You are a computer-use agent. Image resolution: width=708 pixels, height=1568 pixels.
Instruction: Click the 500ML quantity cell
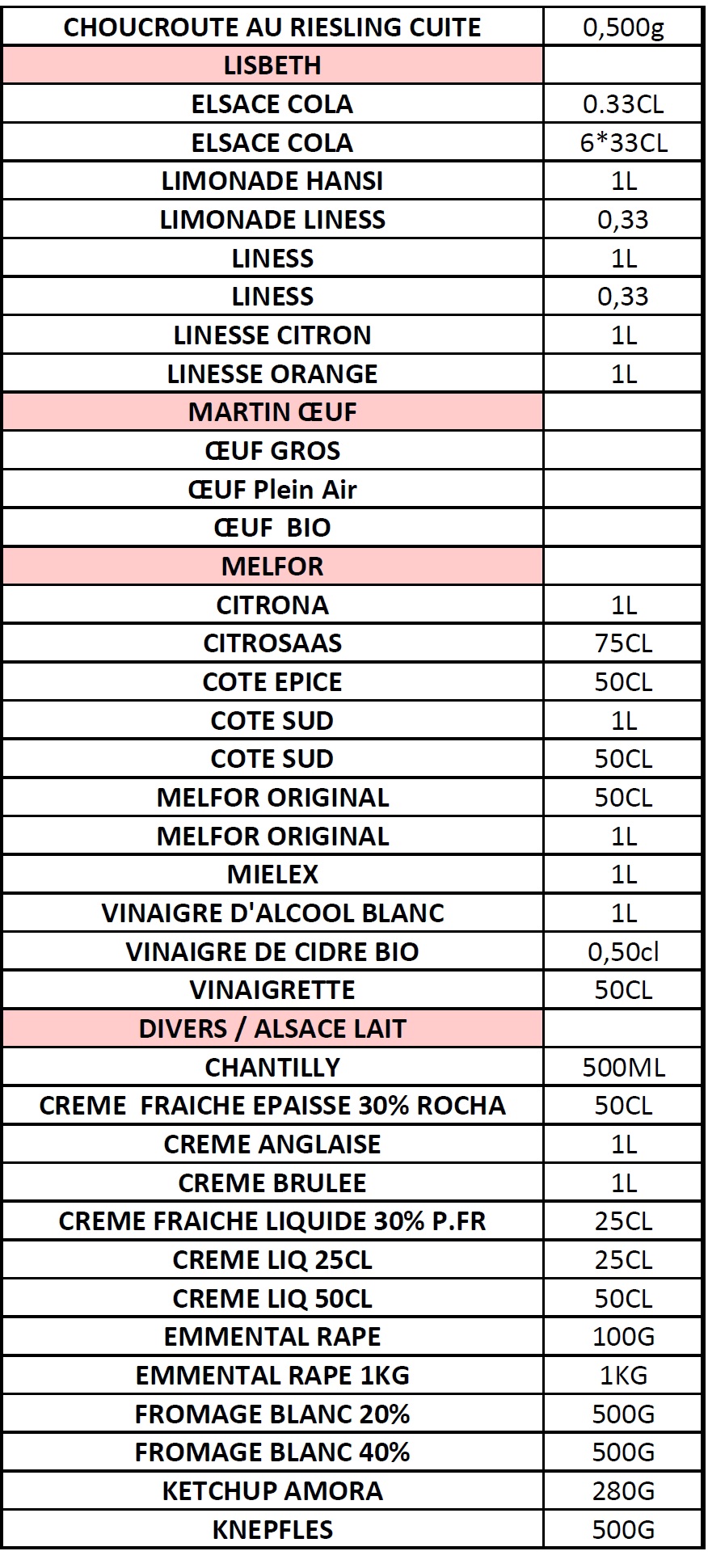coord(623,1067)
